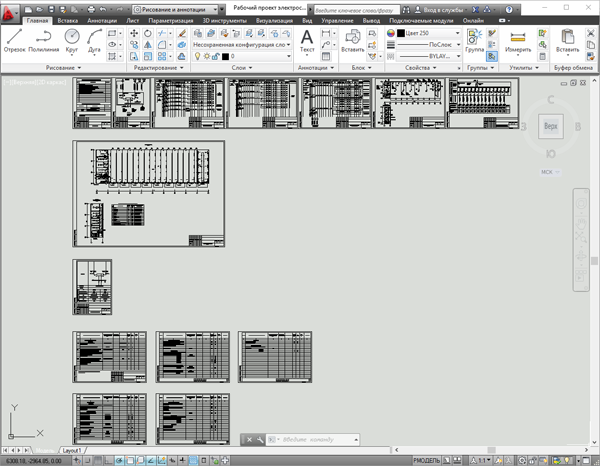Click the Верх face of the ViewCube

click(x=551, y=126)
